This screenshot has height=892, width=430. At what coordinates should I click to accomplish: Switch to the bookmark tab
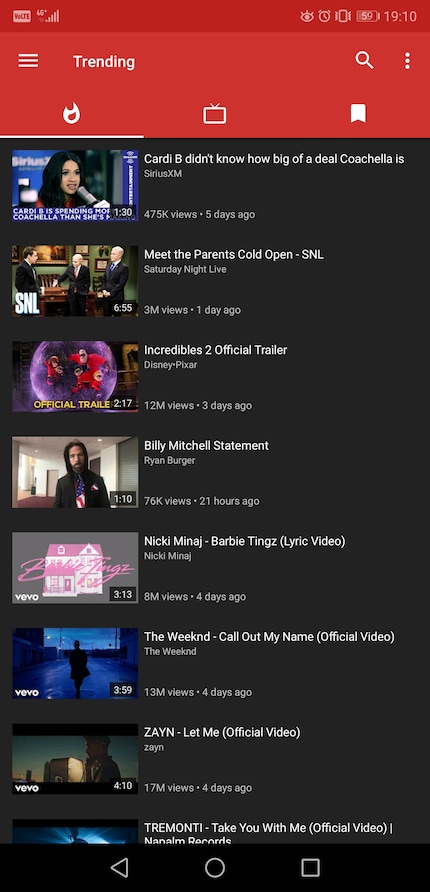coord(358,114)
